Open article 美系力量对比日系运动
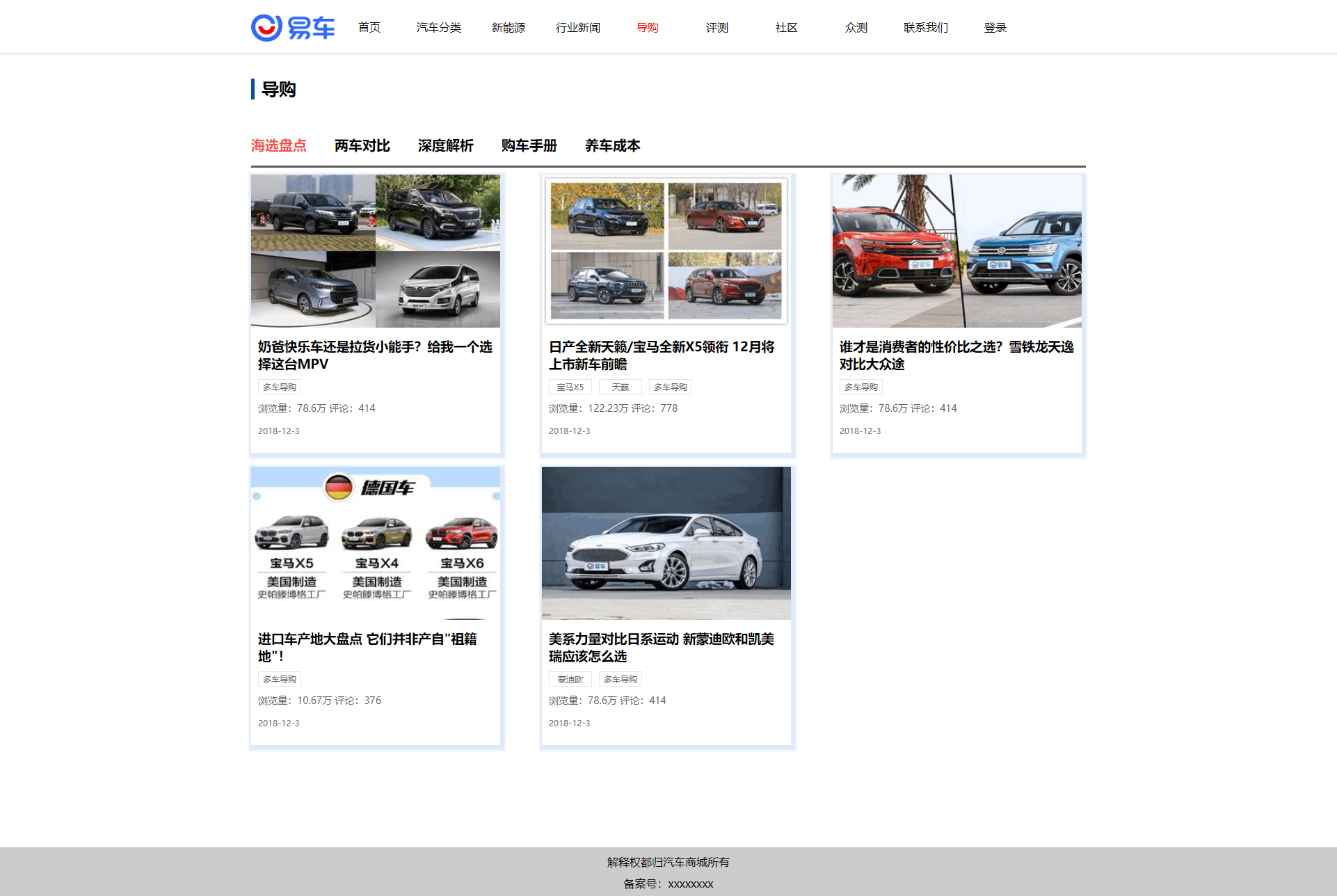This screenshot has width=1337, height=896. point(662,648)
